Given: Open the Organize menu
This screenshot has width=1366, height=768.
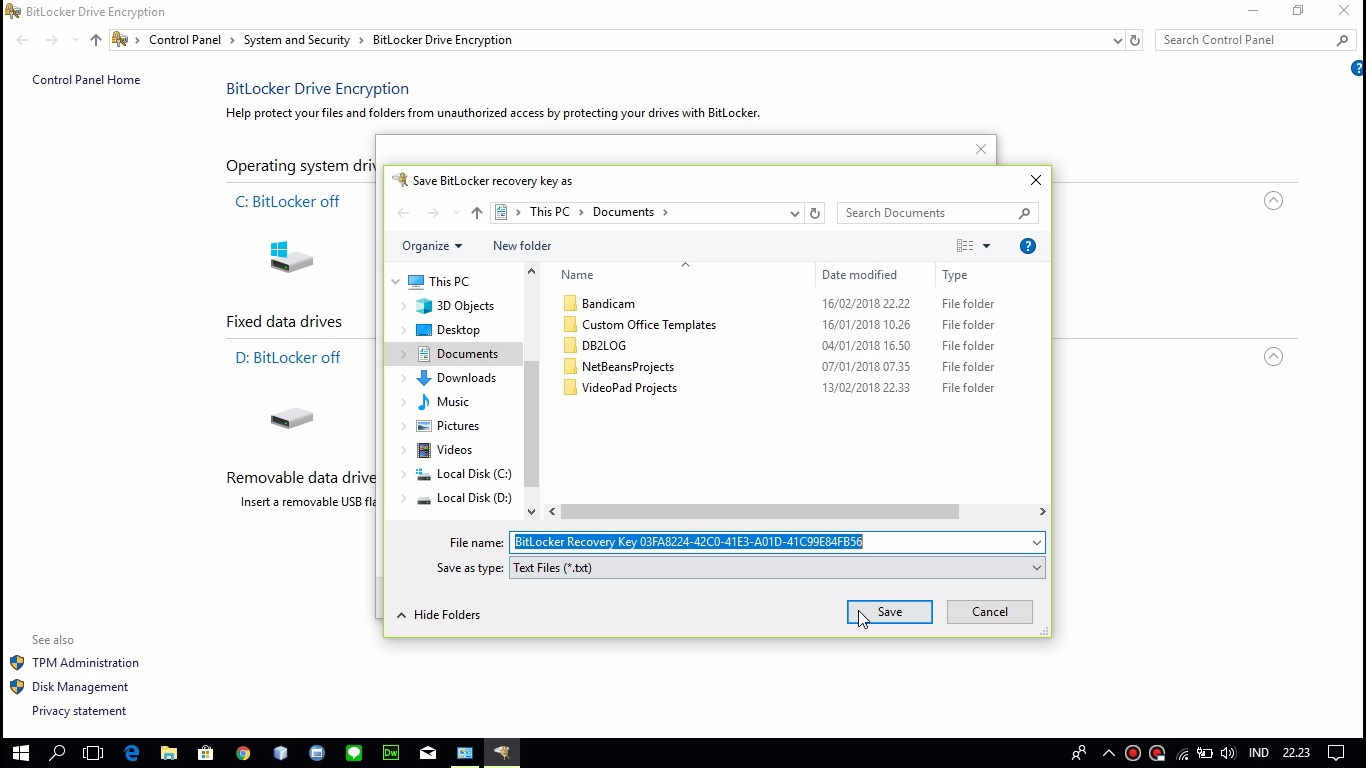Looking at the screenshot, I should click(x=431, y=246).
